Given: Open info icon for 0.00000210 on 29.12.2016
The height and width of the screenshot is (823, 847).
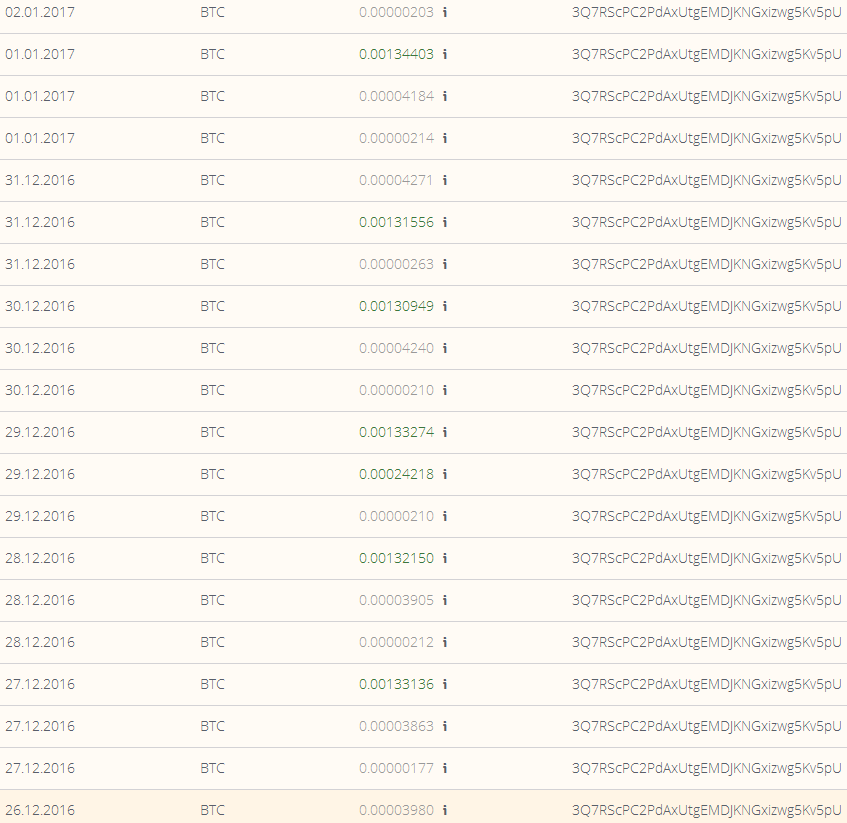Looking at the screenshot, I should coord(445,516).
